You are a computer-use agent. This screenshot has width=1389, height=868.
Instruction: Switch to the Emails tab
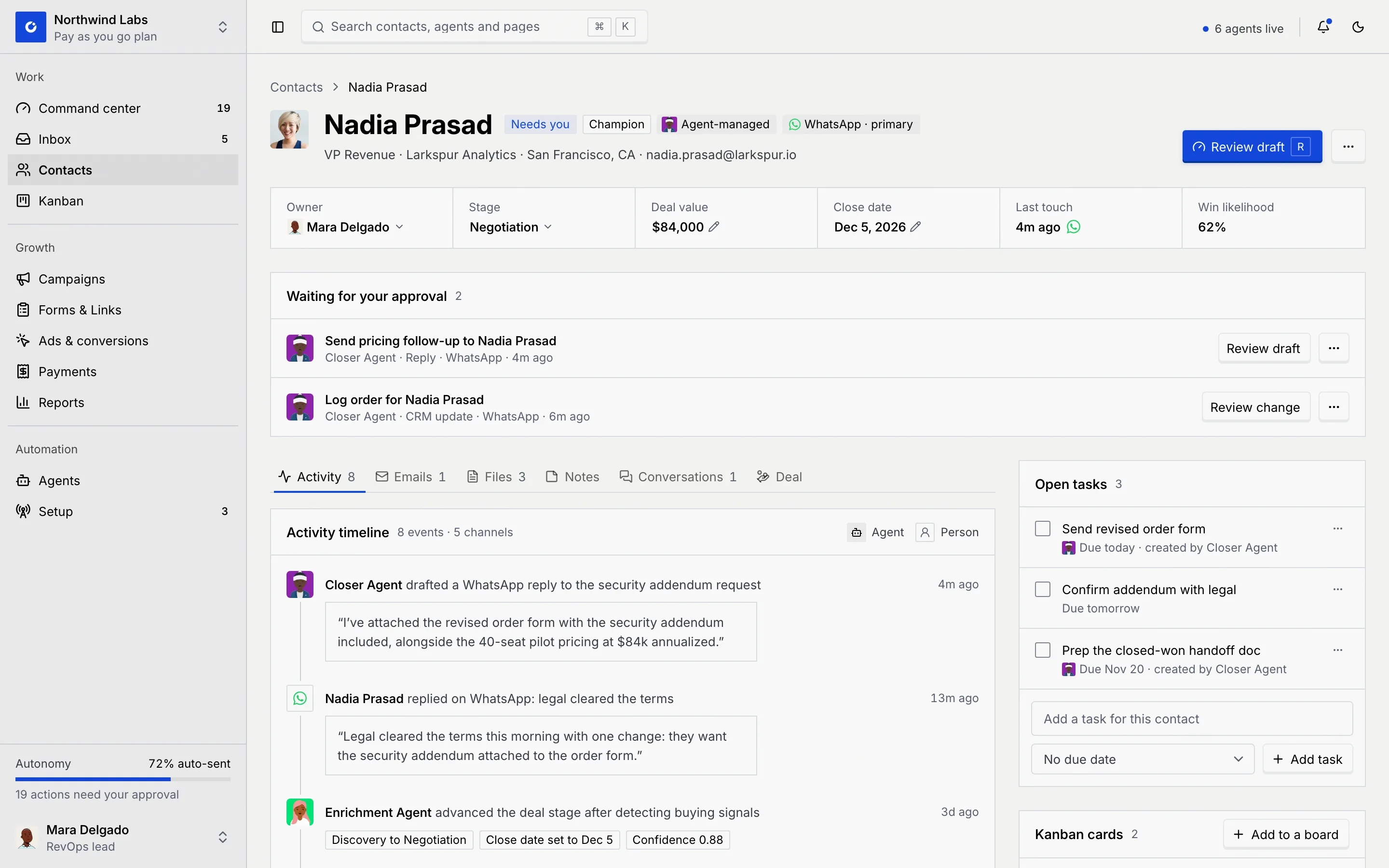point(410,476)
